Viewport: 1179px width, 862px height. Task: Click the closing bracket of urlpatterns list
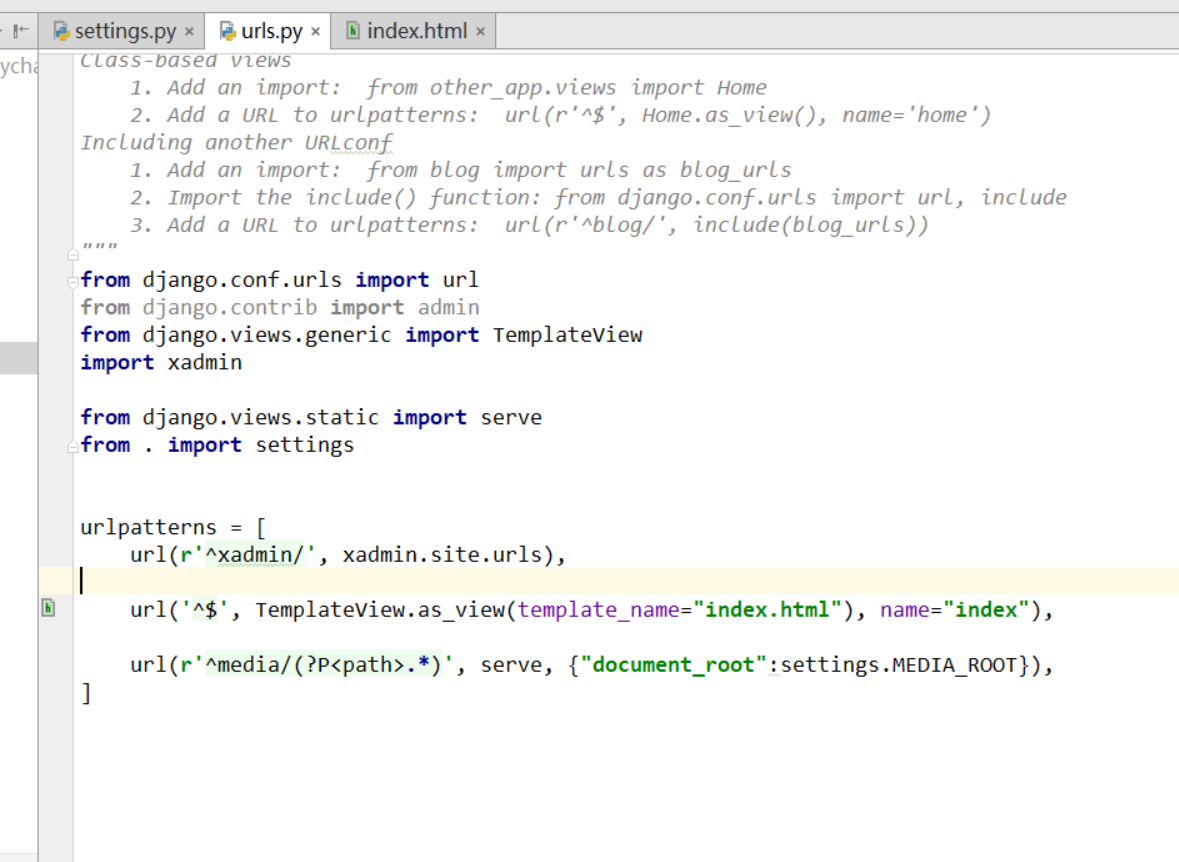click(x=86, y=693)
